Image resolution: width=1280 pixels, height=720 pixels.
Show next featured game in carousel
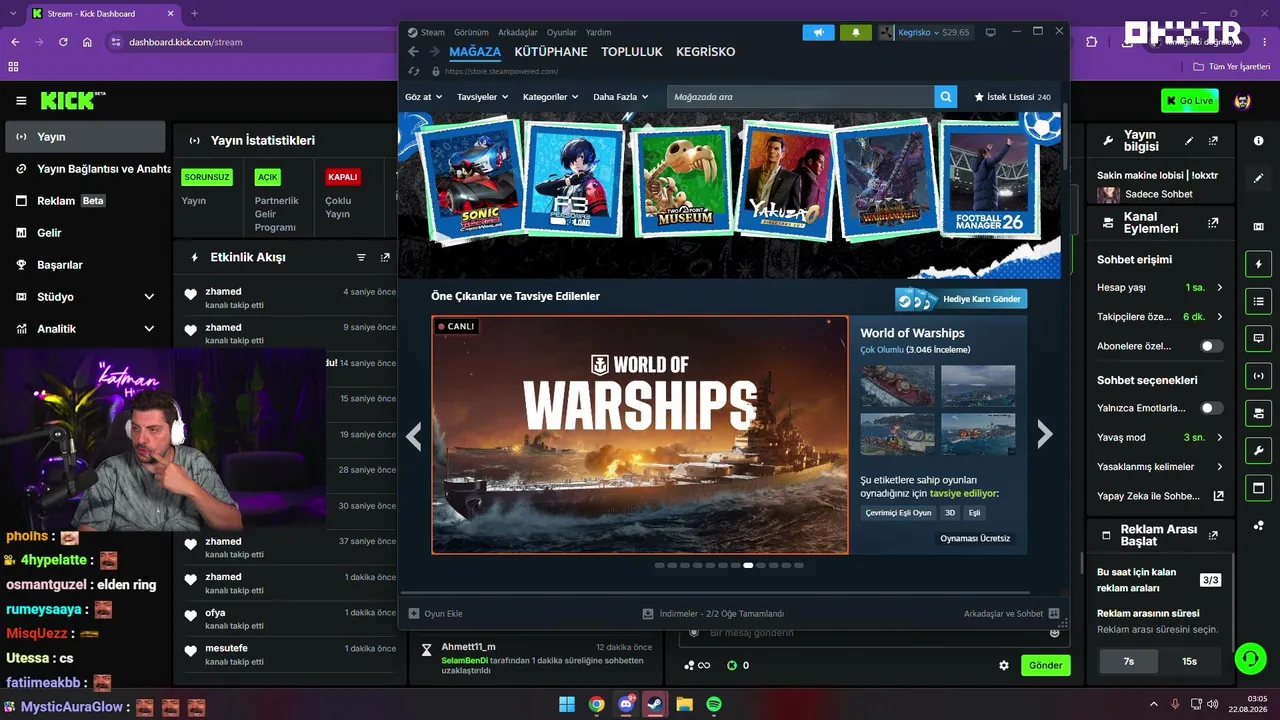pos(1045,434)
